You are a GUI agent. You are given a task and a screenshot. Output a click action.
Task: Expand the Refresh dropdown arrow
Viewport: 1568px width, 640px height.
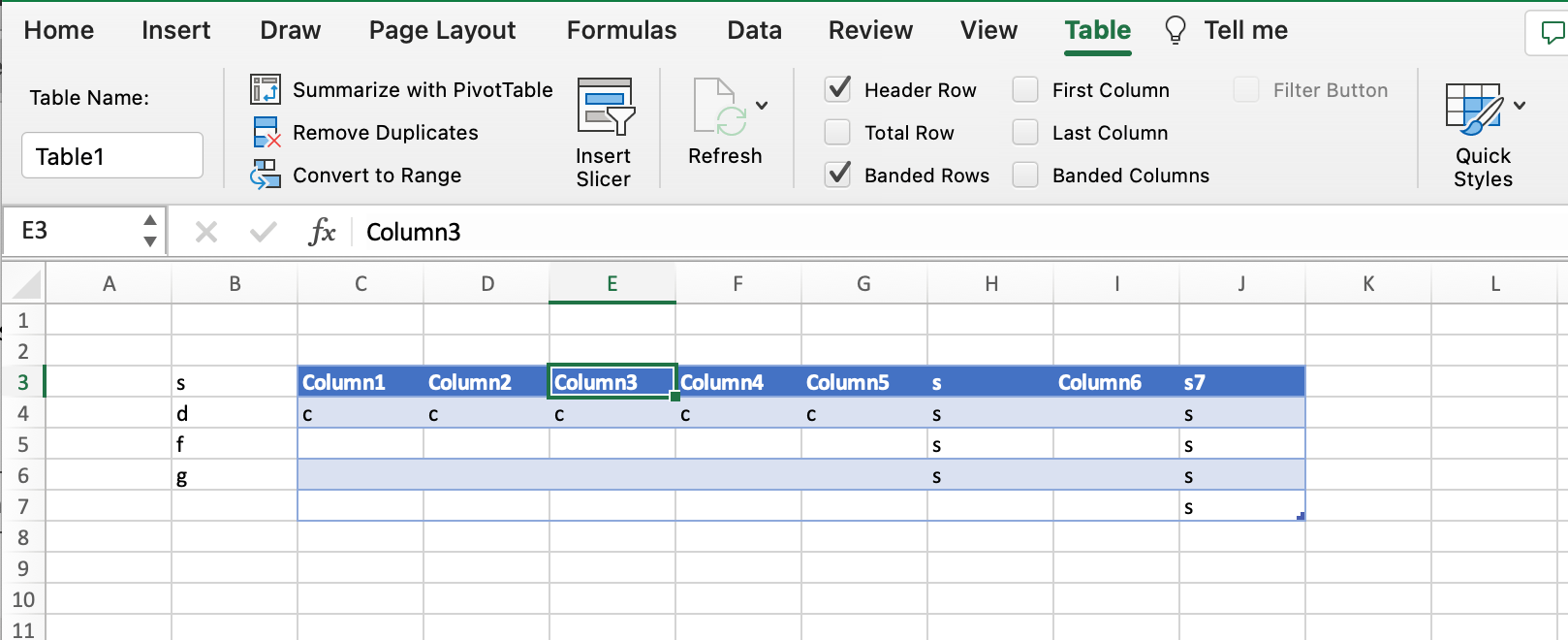click(762, 106)
